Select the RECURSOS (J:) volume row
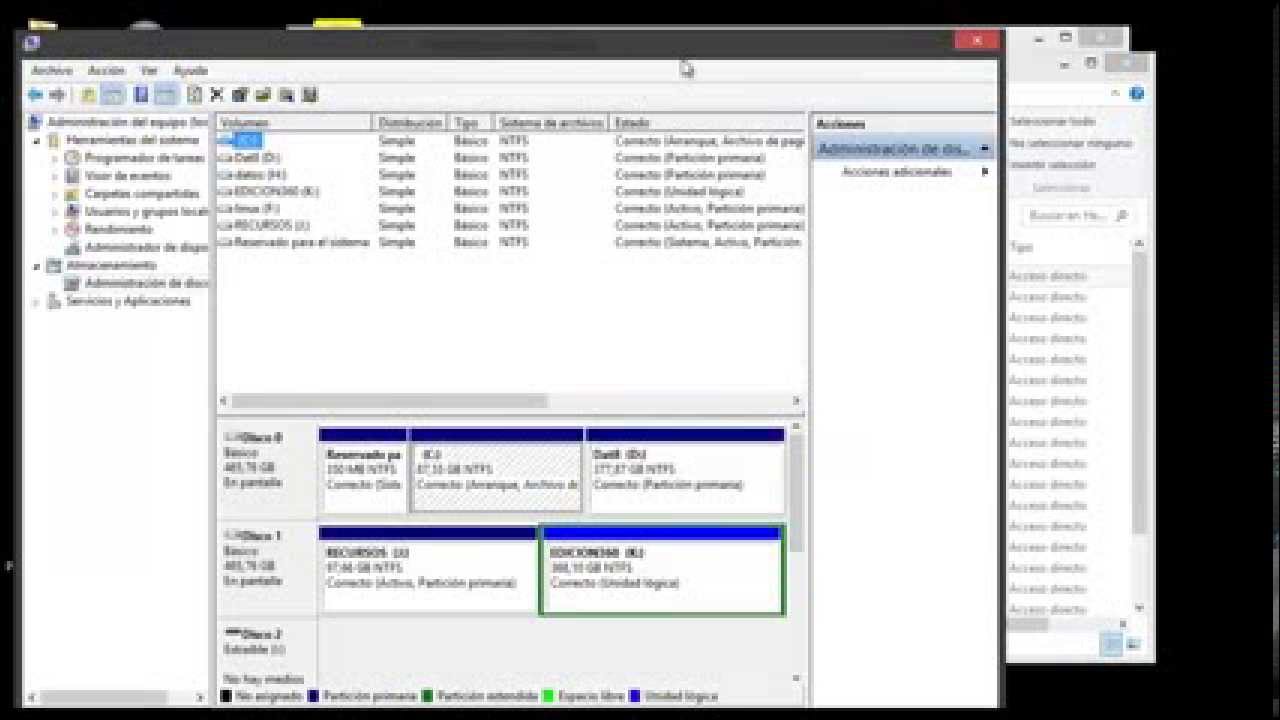This screenshot has height=720, width=1280. (x=511, y=225)
